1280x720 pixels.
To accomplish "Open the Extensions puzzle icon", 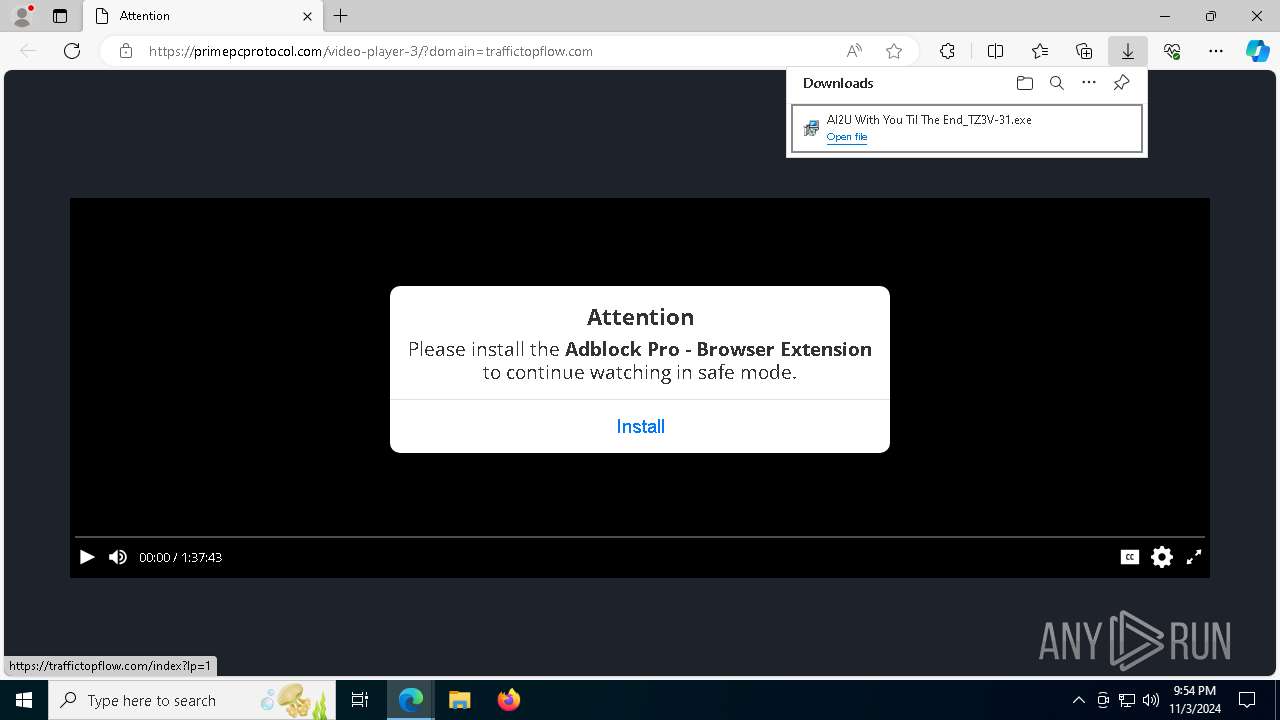I will (x=947, y=51).
